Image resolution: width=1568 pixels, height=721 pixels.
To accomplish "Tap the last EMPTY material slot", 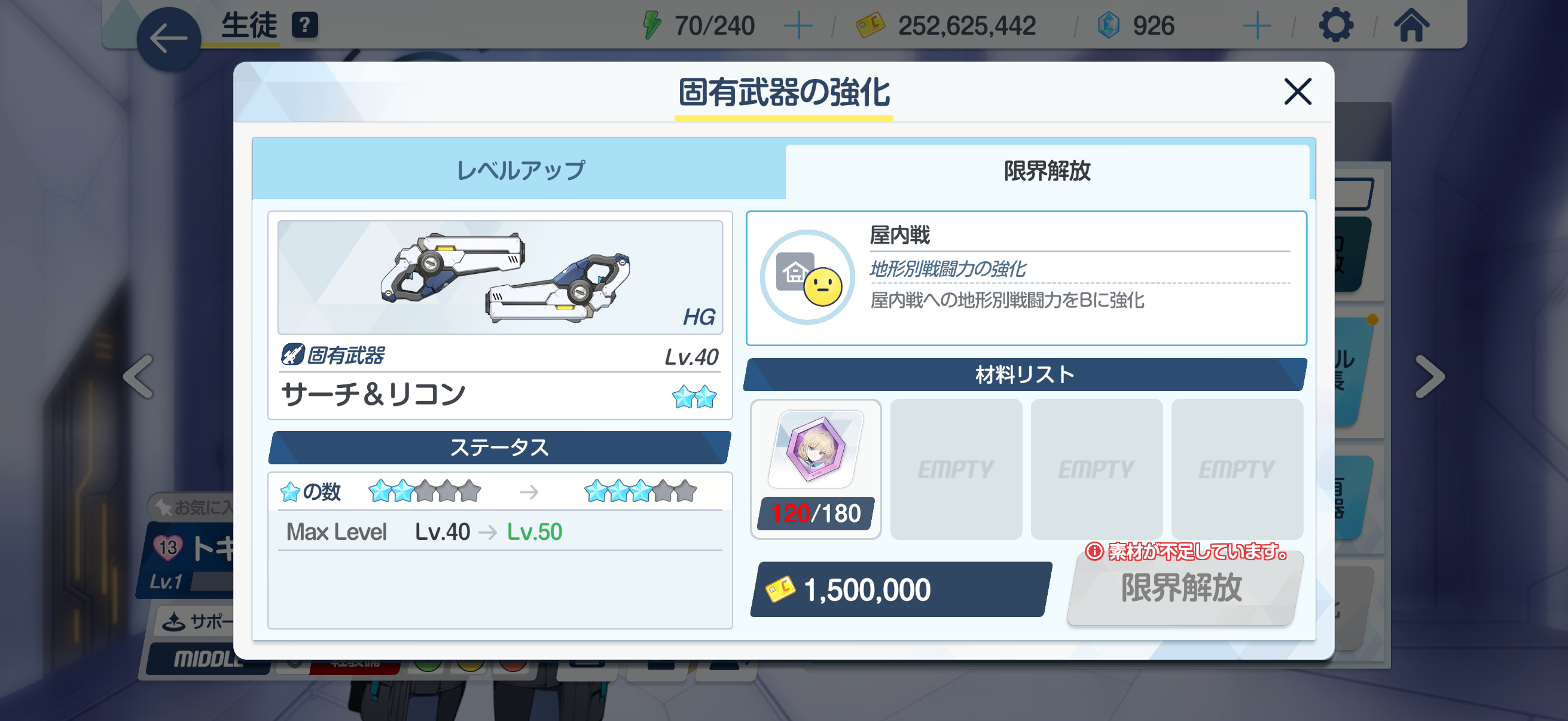I will 1237,469.
